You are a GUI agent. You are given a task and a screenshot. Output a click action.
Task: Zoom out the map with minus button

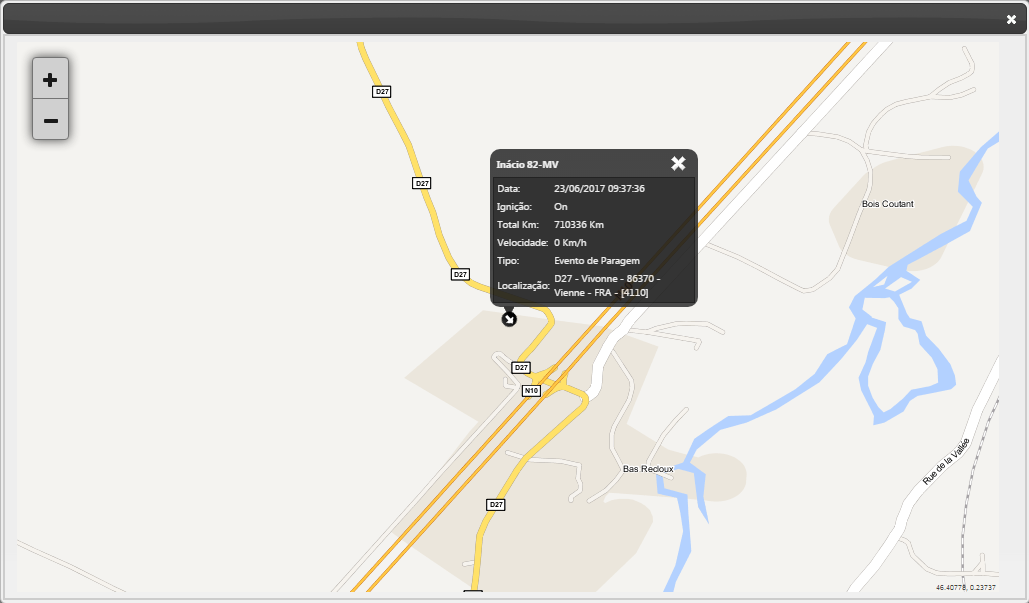(x=51, y=119)
